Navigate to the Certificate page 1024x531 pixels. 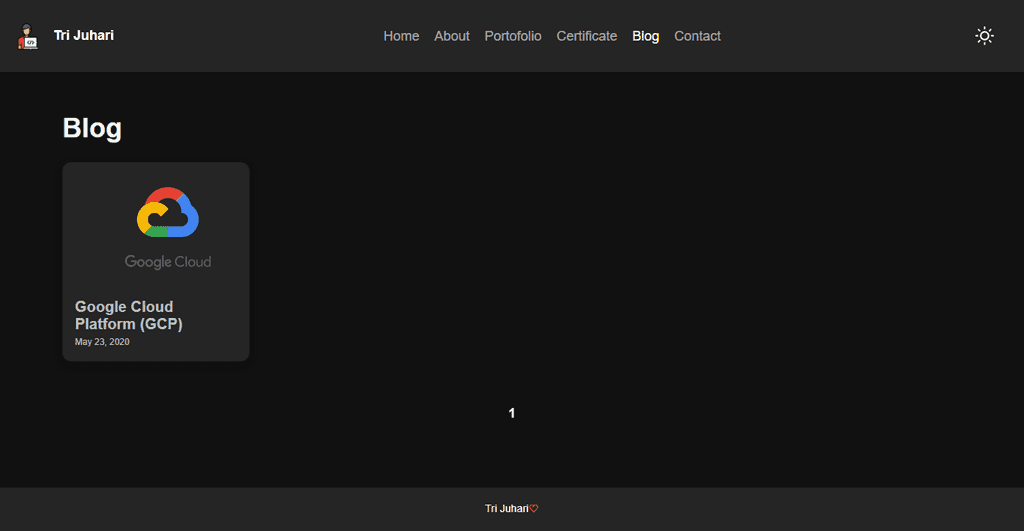[586, 36]
